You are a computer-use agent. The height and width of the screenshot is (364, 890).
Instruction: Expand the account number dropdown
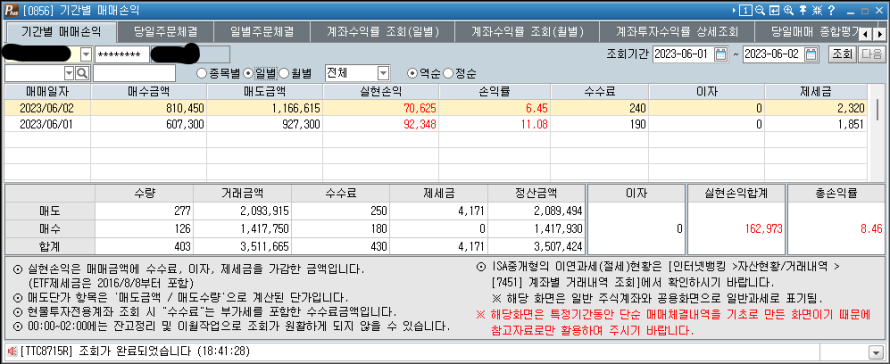click(x=86, y=55)
